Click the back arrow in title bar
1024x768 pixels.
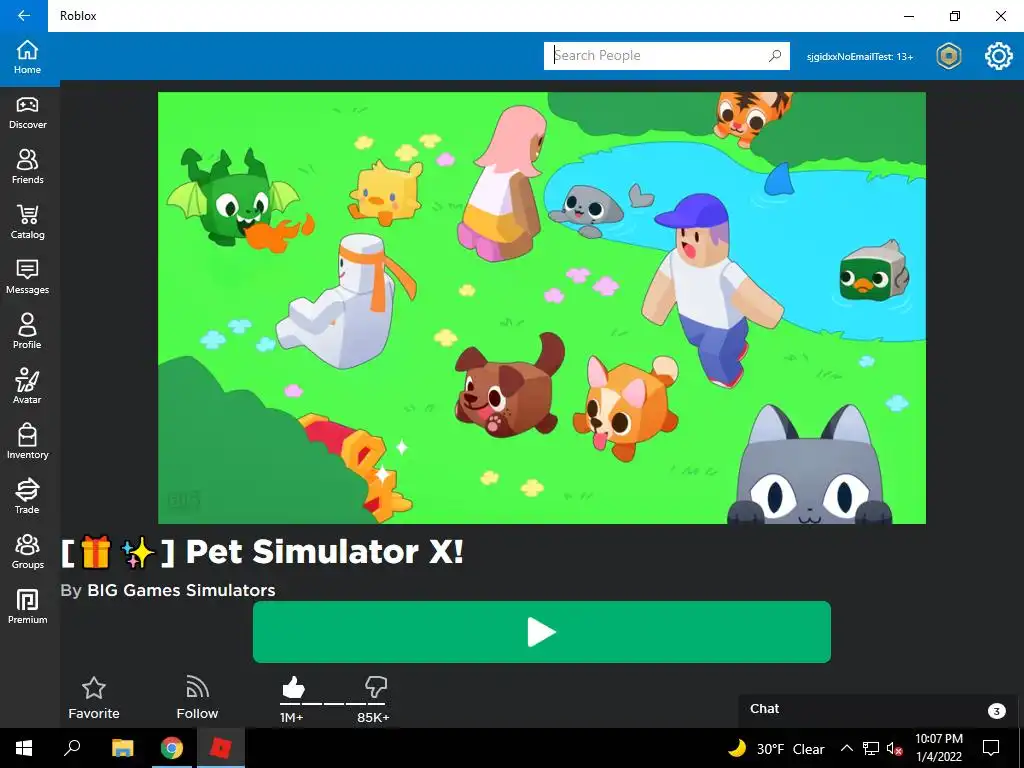click(x=24, y=16)
